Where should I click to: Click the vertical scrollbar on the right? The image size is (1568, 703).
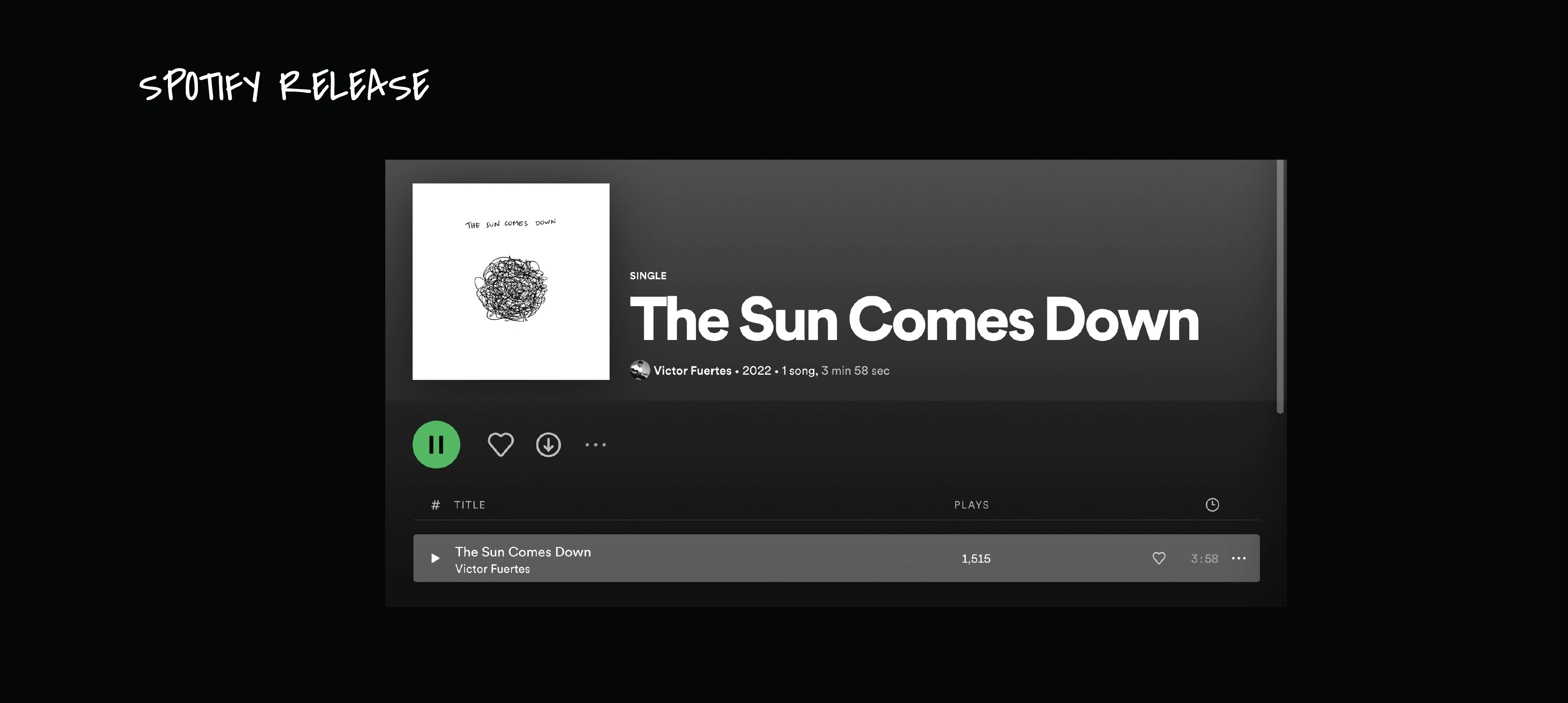point(1280,287)
